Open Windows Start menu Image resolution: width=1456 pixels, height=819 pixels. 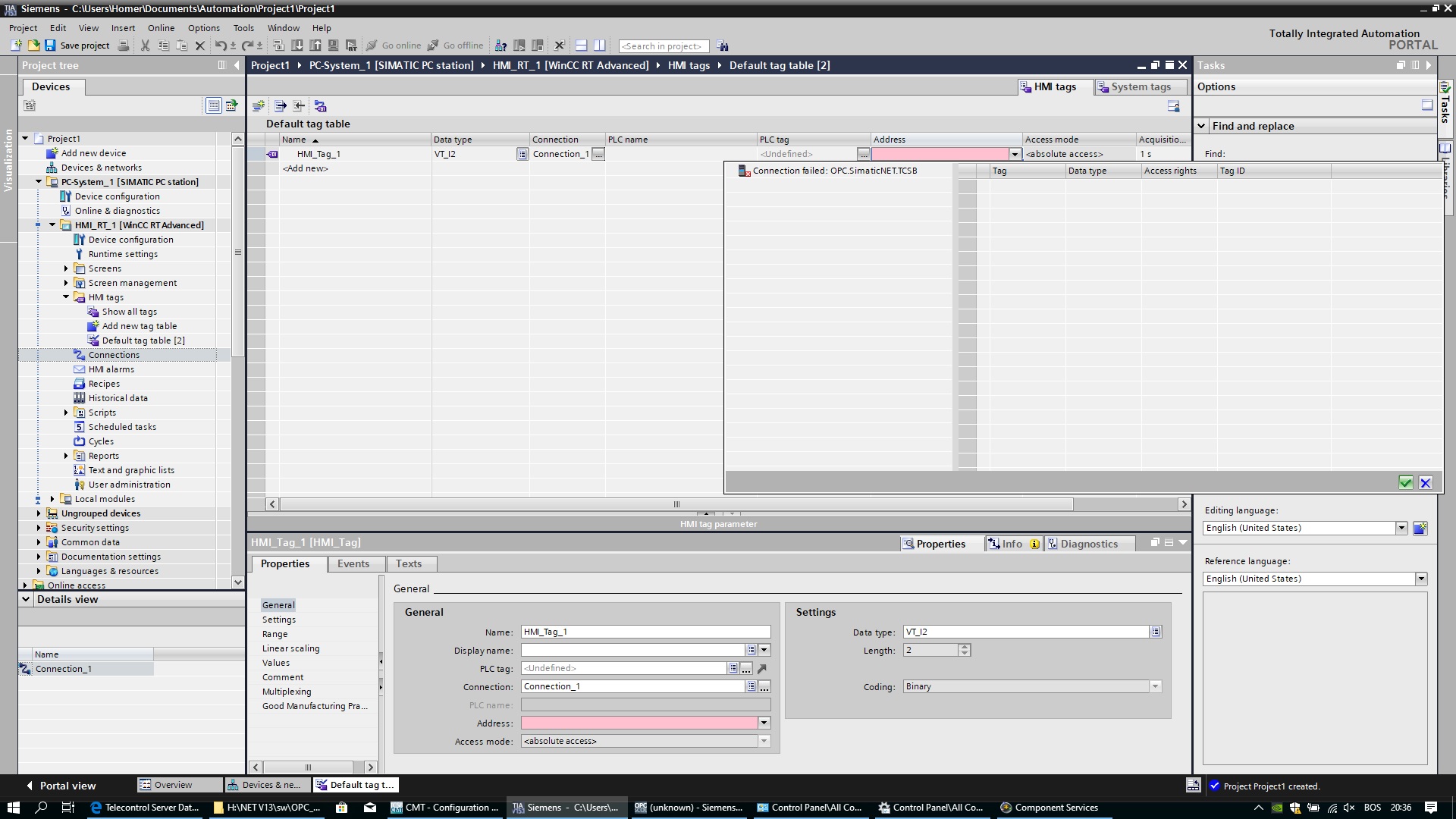13,808
